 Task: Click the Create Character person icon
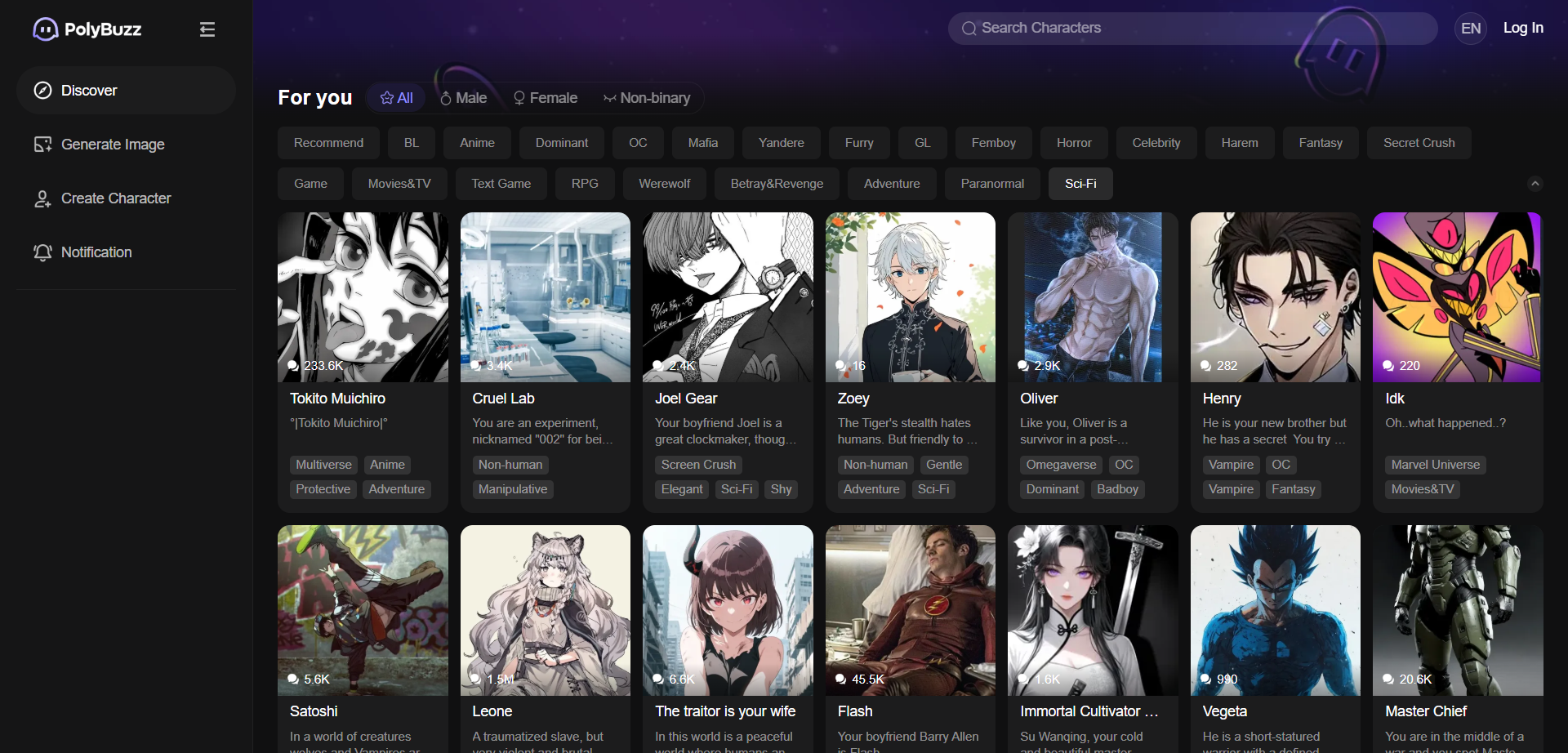[42, 198]
